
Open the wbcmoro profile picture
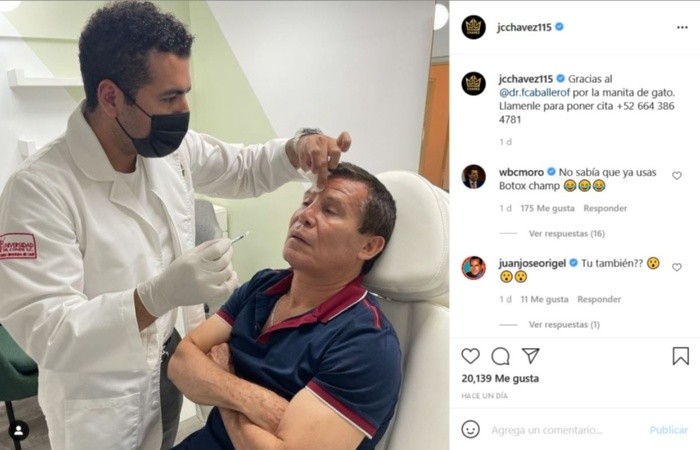click(x=473, y=177)
